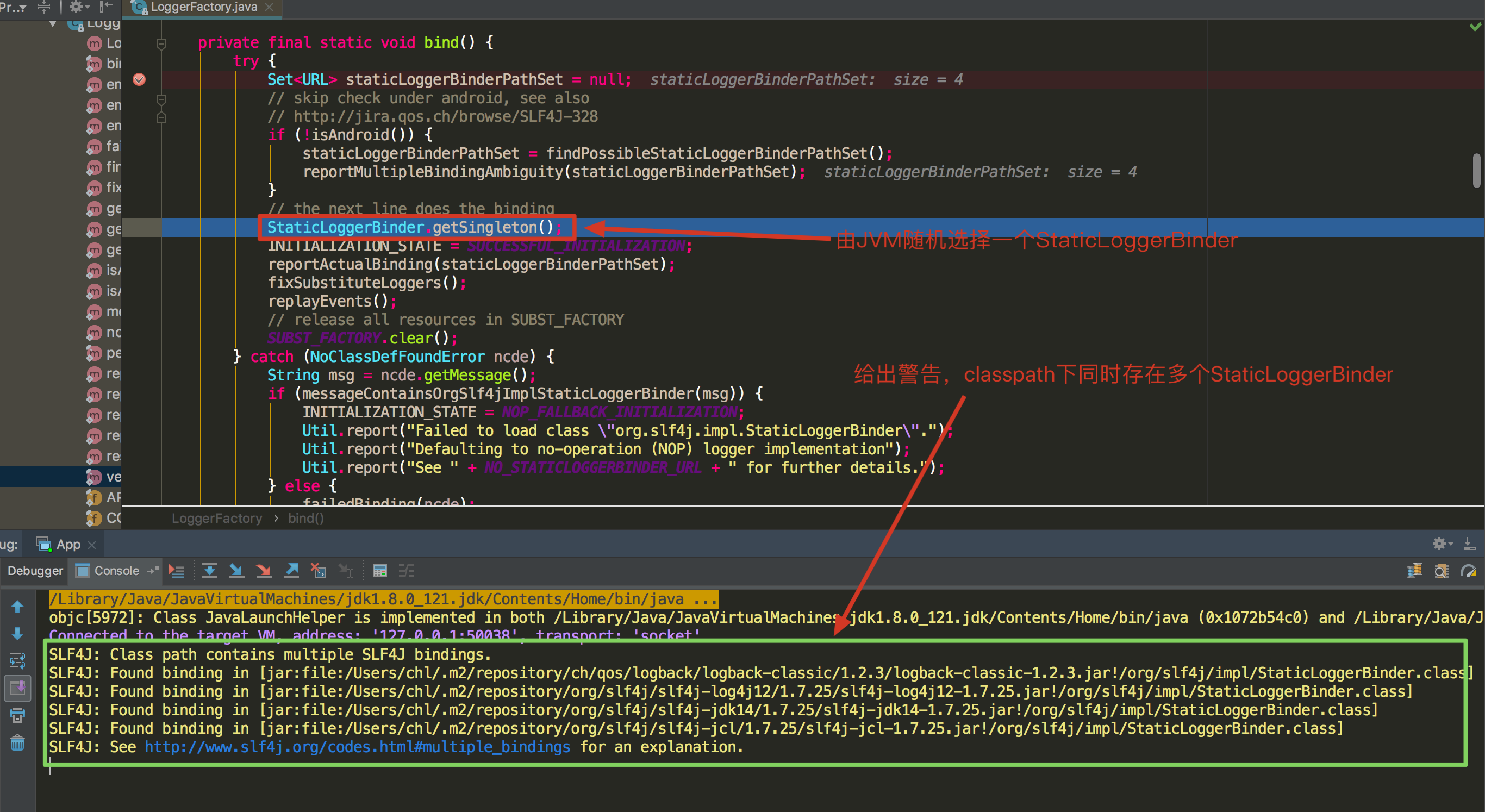Click the slf4j-log4j12 binding console line
The width and height of the screenshot is (1485, 812).
click(731, 691)
